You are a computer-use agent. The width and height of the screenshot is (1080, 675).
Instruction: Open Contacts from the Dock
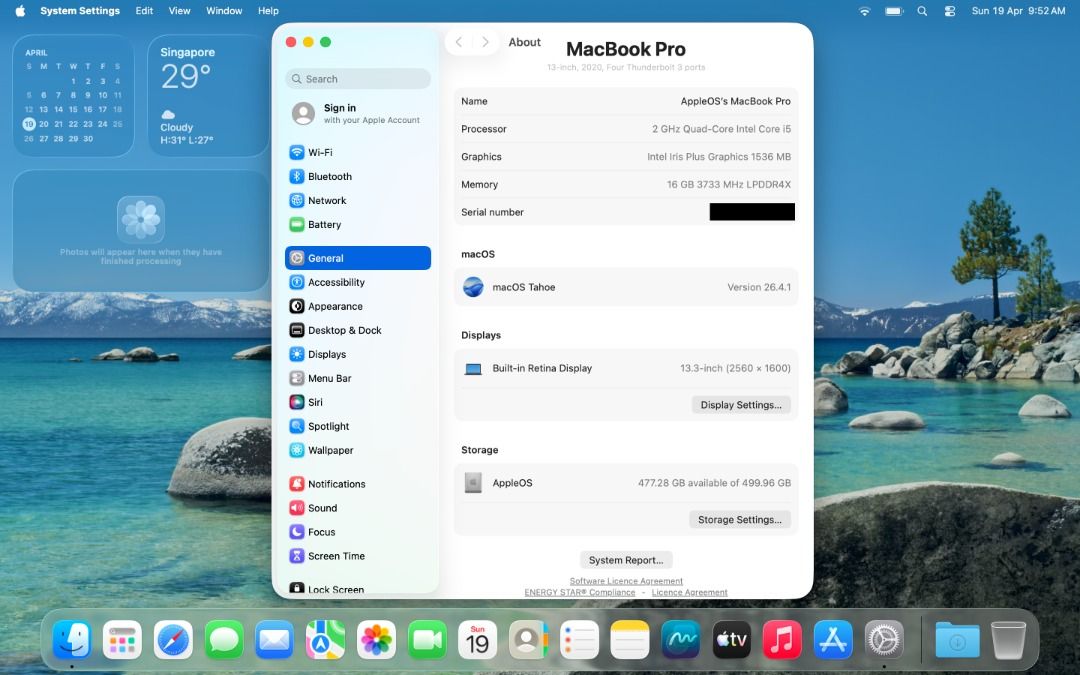[x=528, y=640]
